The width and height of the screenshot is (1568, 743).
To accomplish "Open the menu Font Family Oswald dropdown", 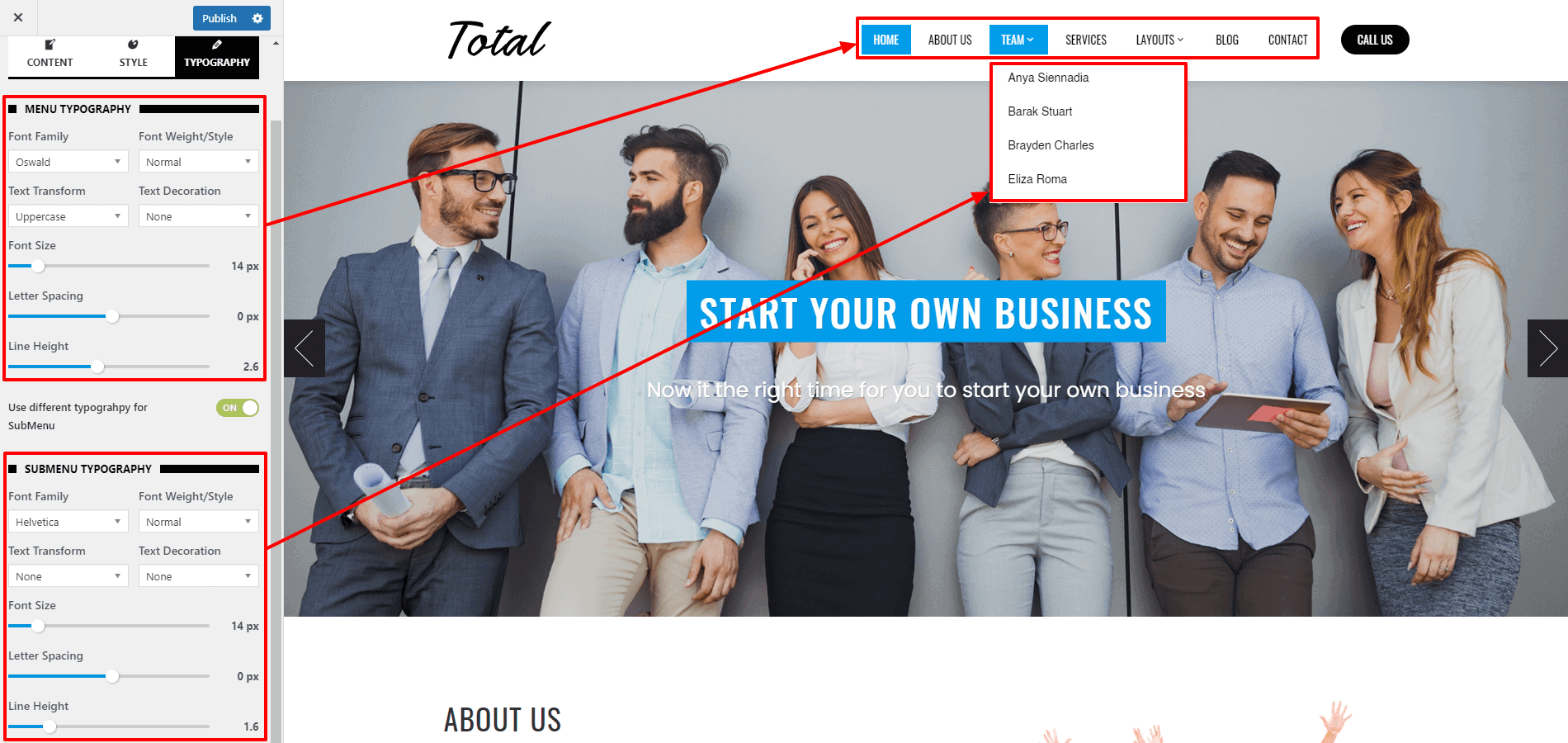I will [68, 162].
